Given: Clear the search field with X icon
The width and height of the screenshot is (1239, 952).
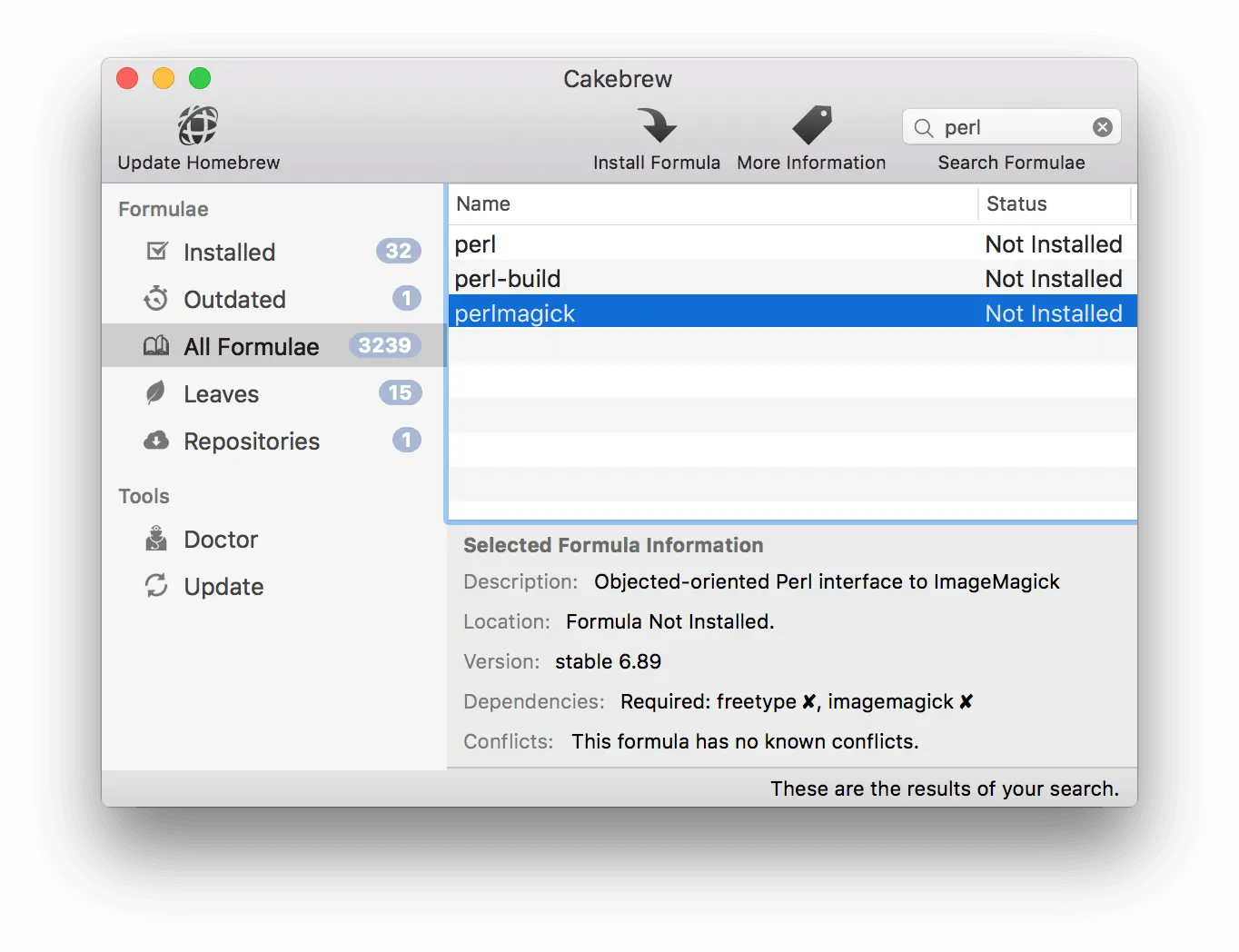Looking at the screenshot, I should (1103, 127).
